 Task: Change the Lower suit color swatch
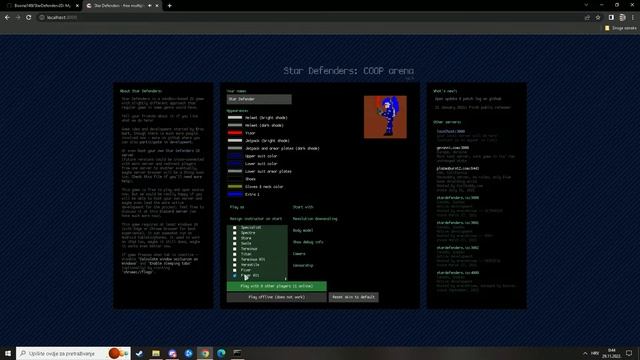tap(235, 164)
